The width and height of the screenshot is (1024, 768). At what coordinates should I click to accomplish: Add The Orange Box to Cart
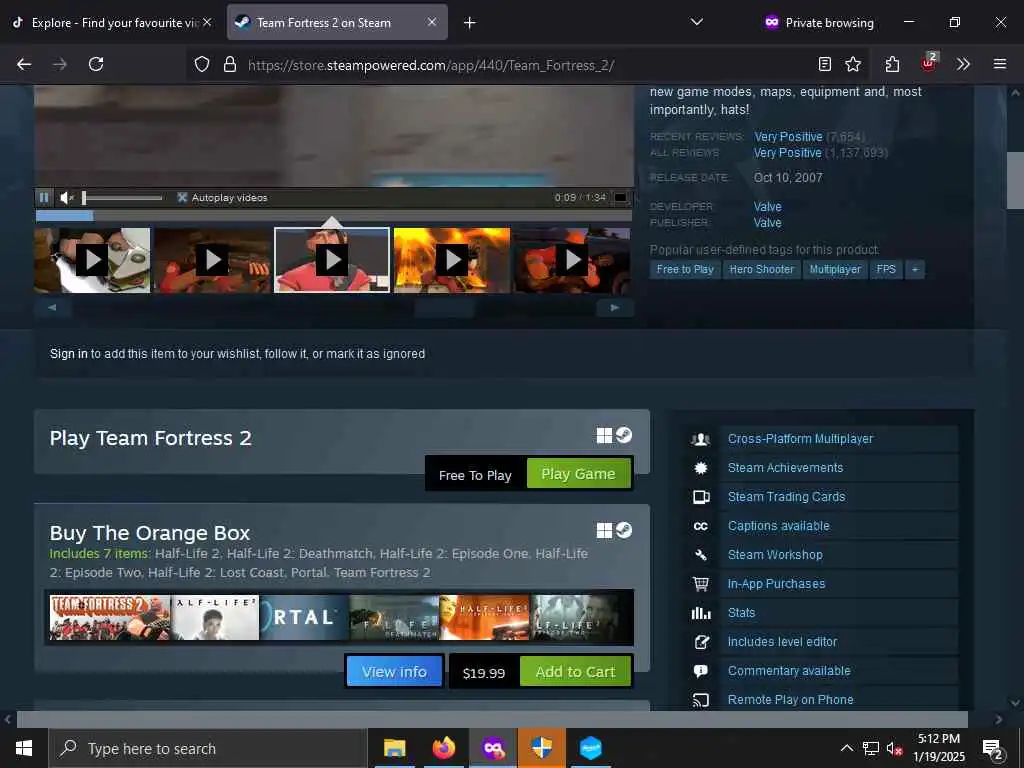(x=575, y=671)
